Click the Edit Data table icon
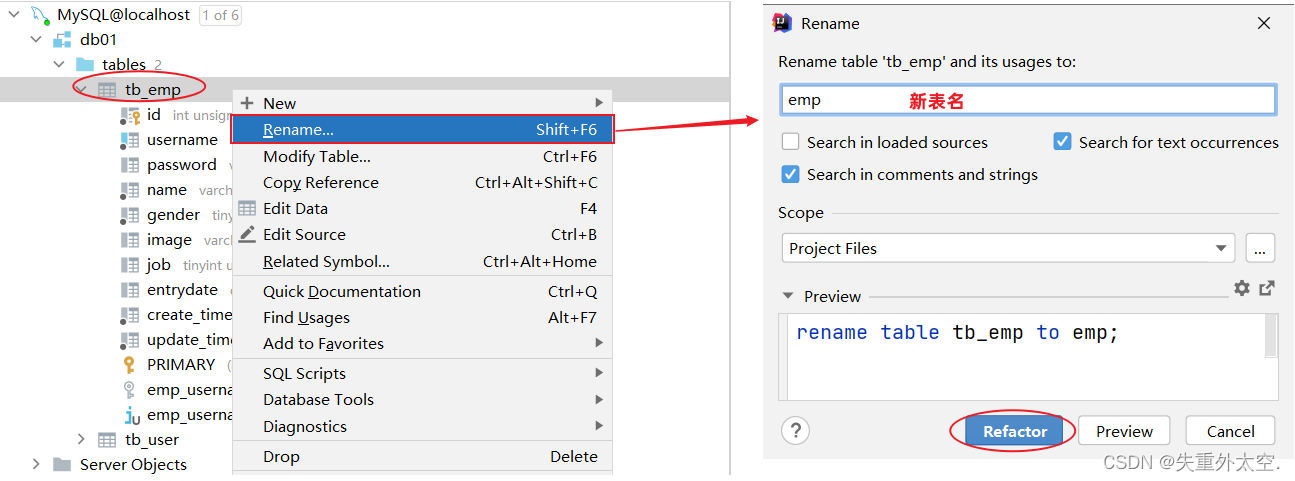This screenshot has width=1295, height=481. click(247, 208)
